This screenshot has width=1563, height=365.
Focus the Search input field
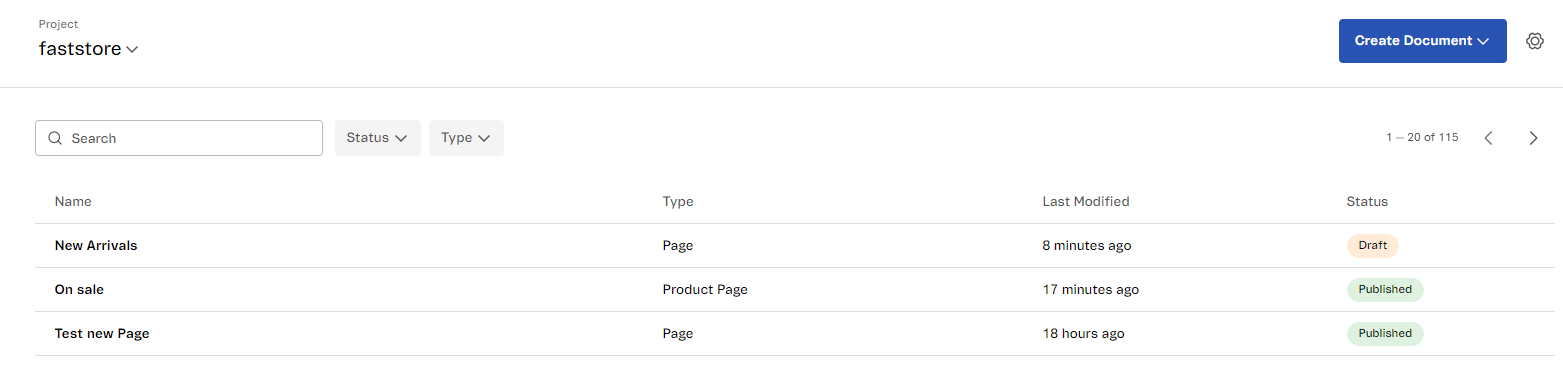(179, 138)
